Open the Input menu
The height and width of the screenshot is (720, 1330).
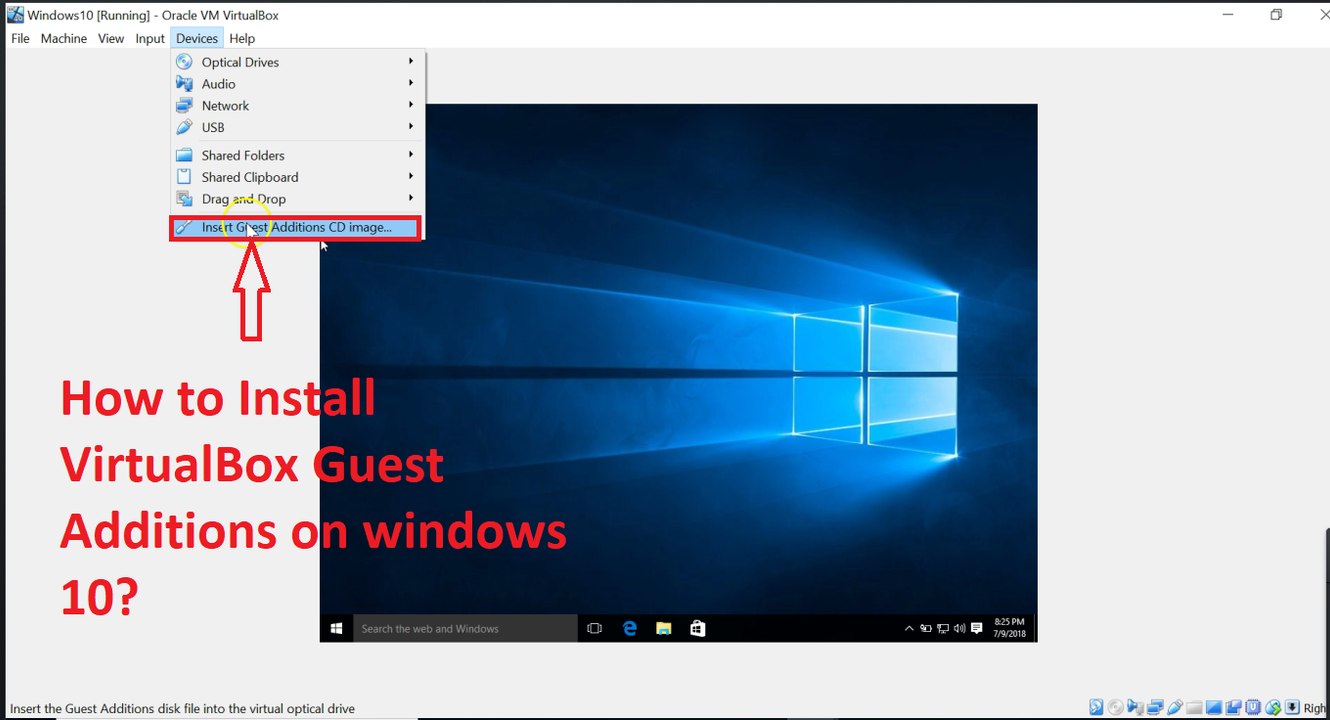pos(150,38)
